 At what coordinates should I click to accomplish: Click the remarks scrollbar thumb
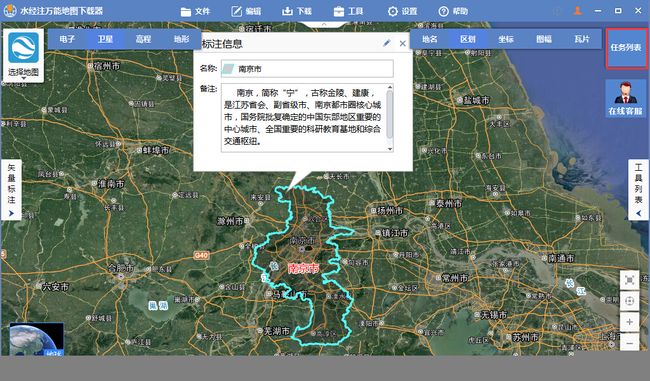pos(390,114)
